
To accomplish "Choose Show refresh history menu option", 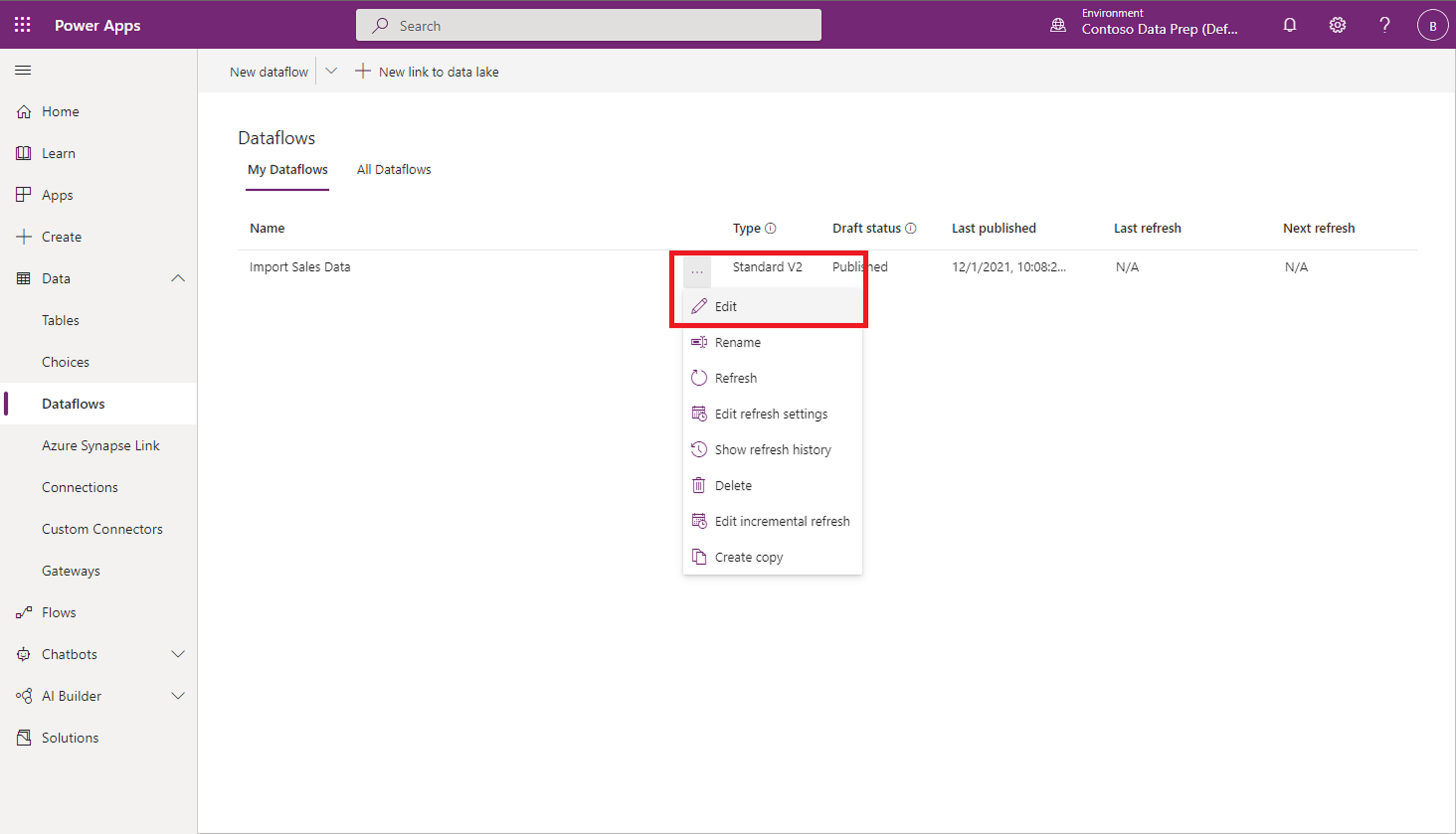I will (772, 450).
